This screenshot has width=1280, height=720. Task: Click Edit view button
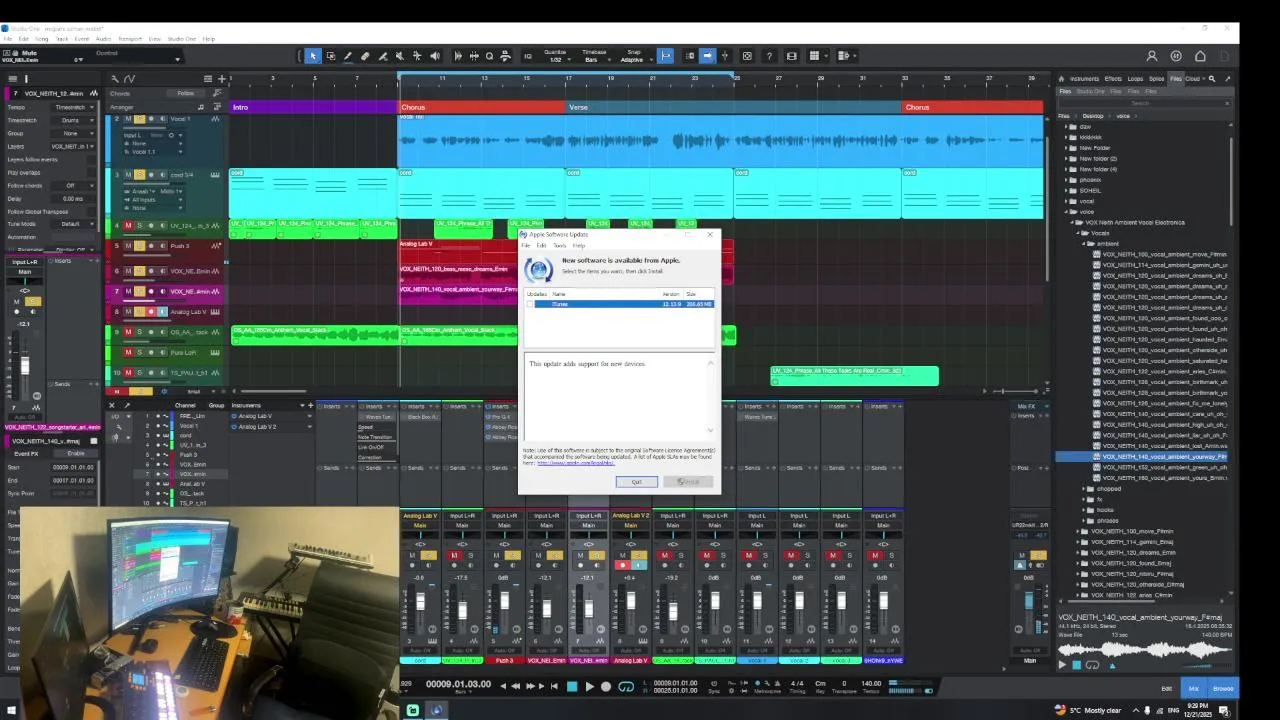click(1166, 688)
